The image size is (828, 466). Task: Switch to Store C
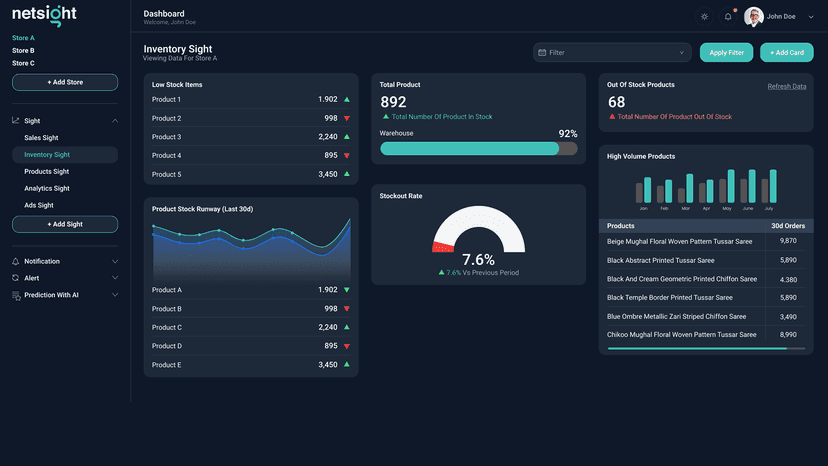tap(23, 63)
